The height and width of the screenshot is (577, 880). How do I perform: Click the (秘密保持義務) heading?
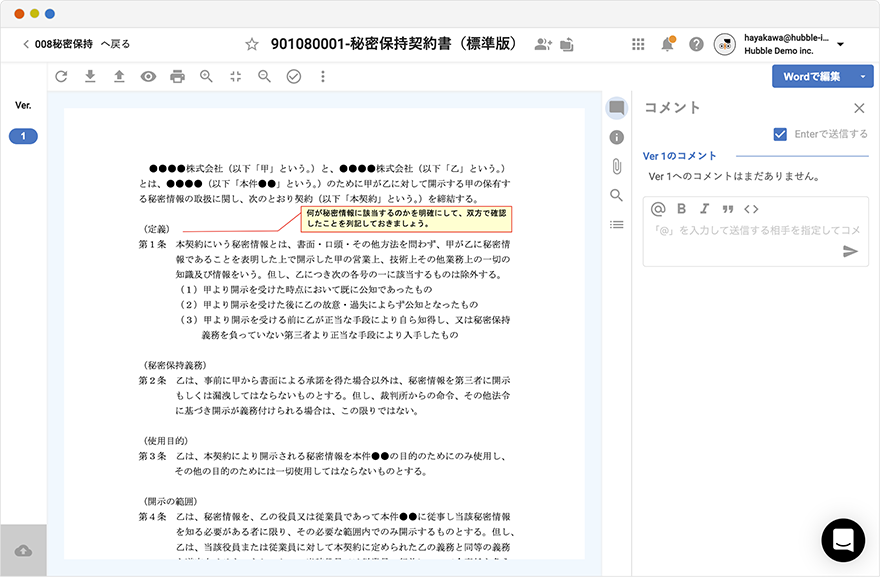tap(175, 365)
